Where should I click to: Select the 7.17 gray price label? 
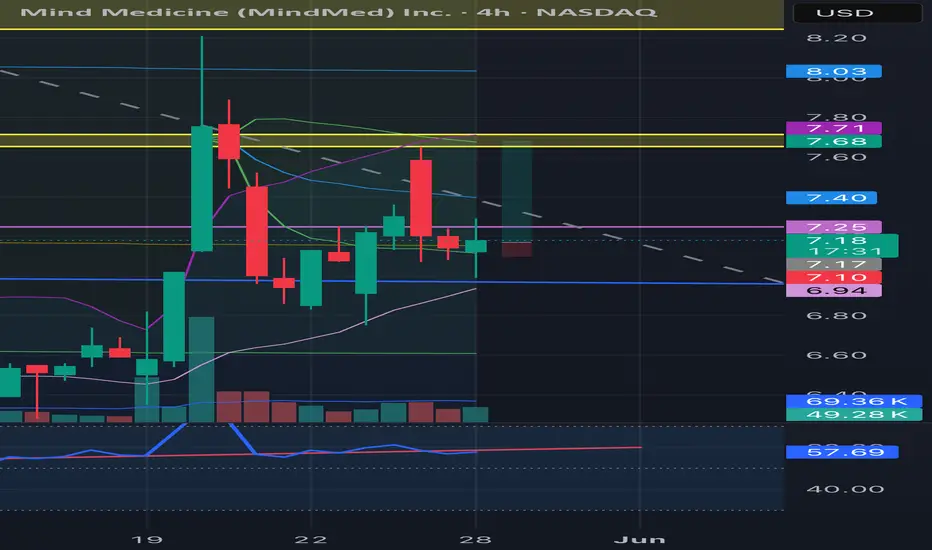833,264
